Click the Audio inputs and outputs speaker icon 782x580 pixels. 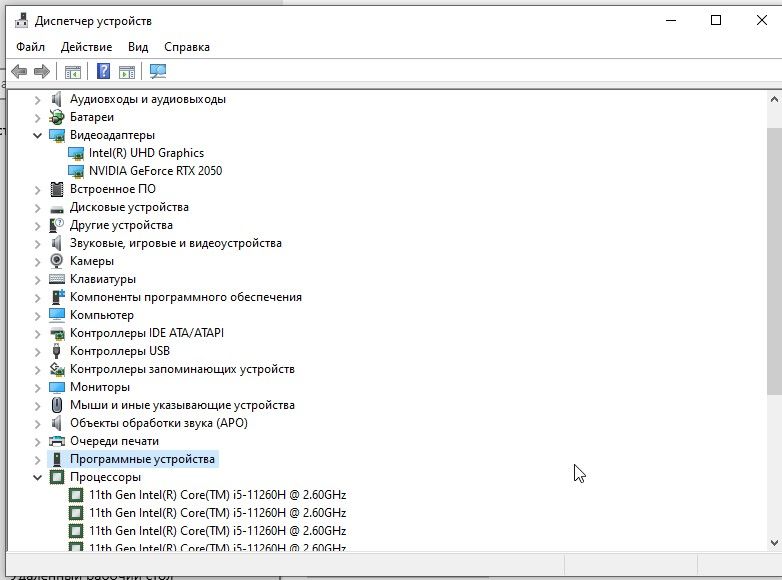coord(57,99)
